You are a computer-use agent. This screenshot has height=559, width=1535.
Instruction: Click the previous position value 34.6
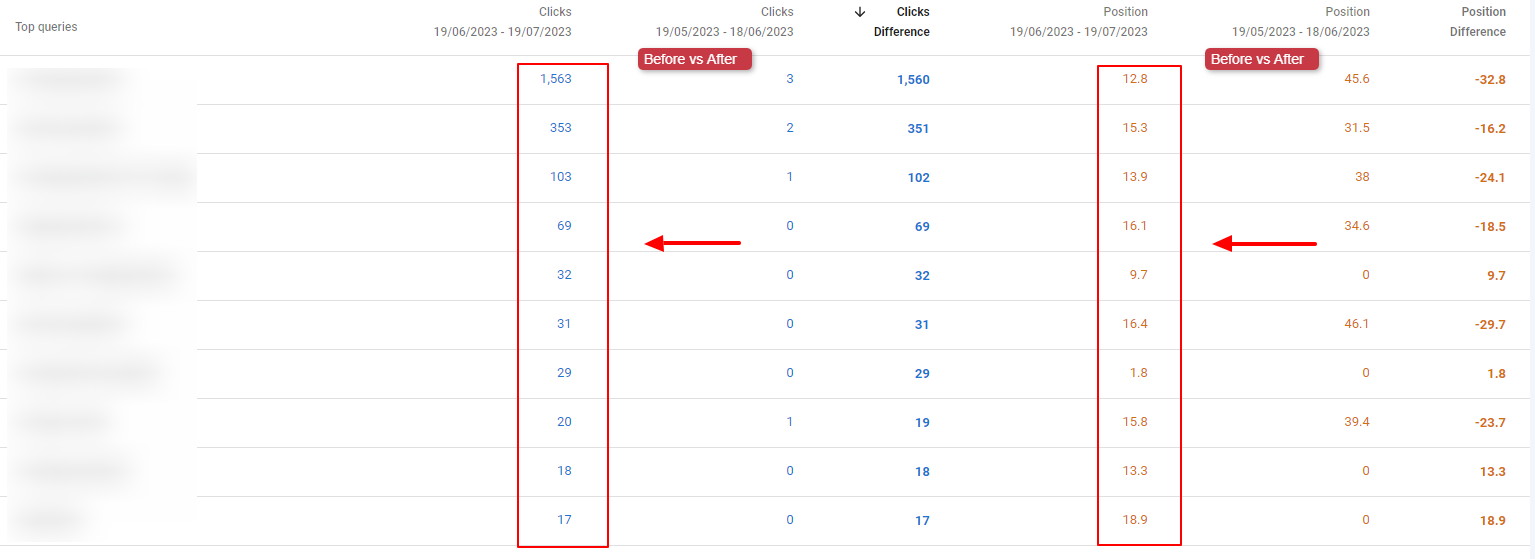tap(1357, 225)
